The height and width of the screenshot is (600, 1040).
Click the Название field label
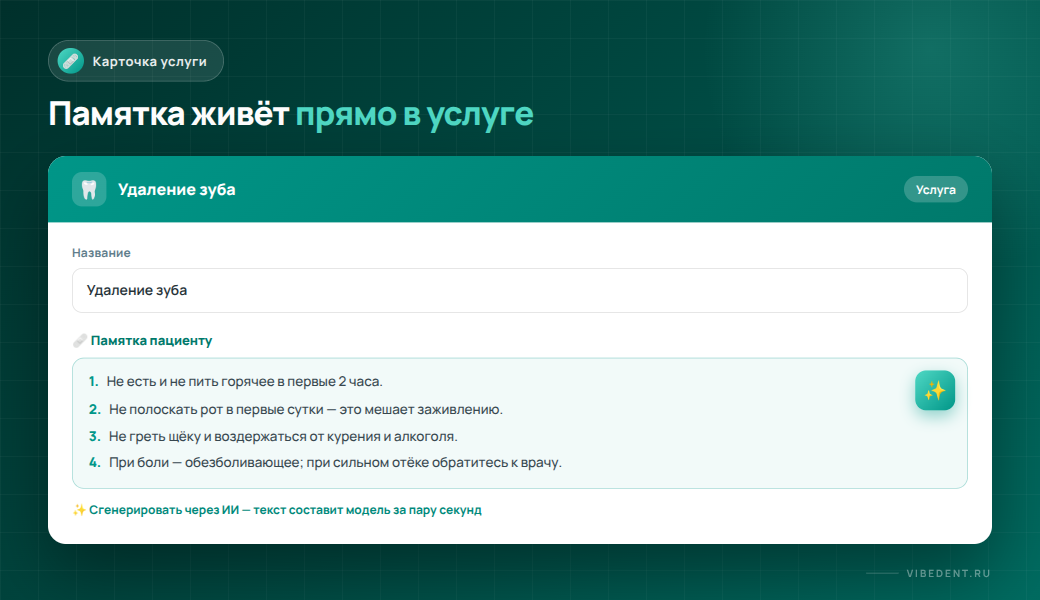[x=101, y=253]
